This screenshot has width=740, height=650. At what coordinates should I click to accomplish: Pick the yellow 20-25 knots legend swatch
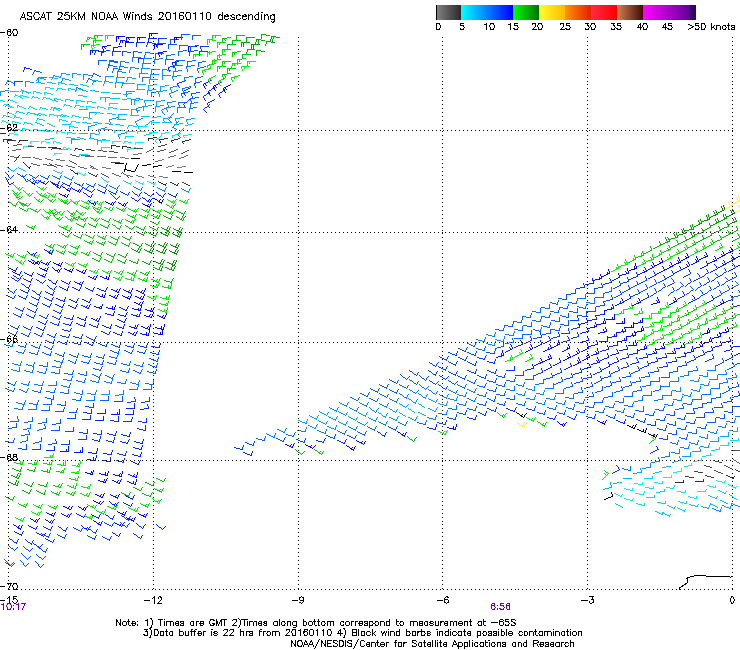tap(552, 12)
